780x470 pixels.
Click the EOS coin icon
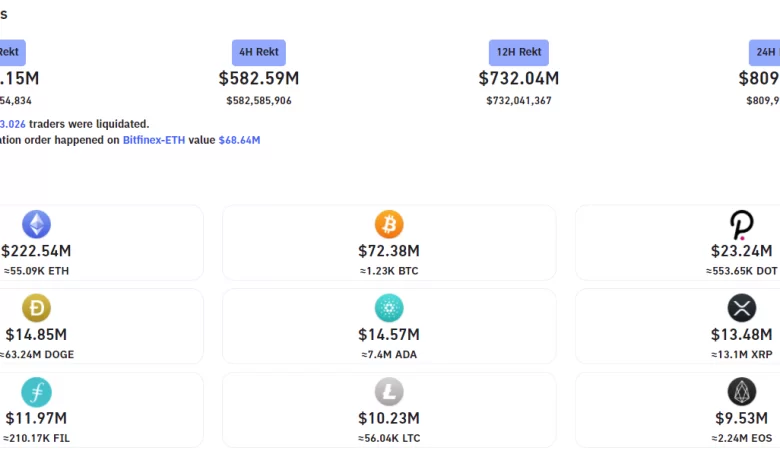(x=741, y=392)
